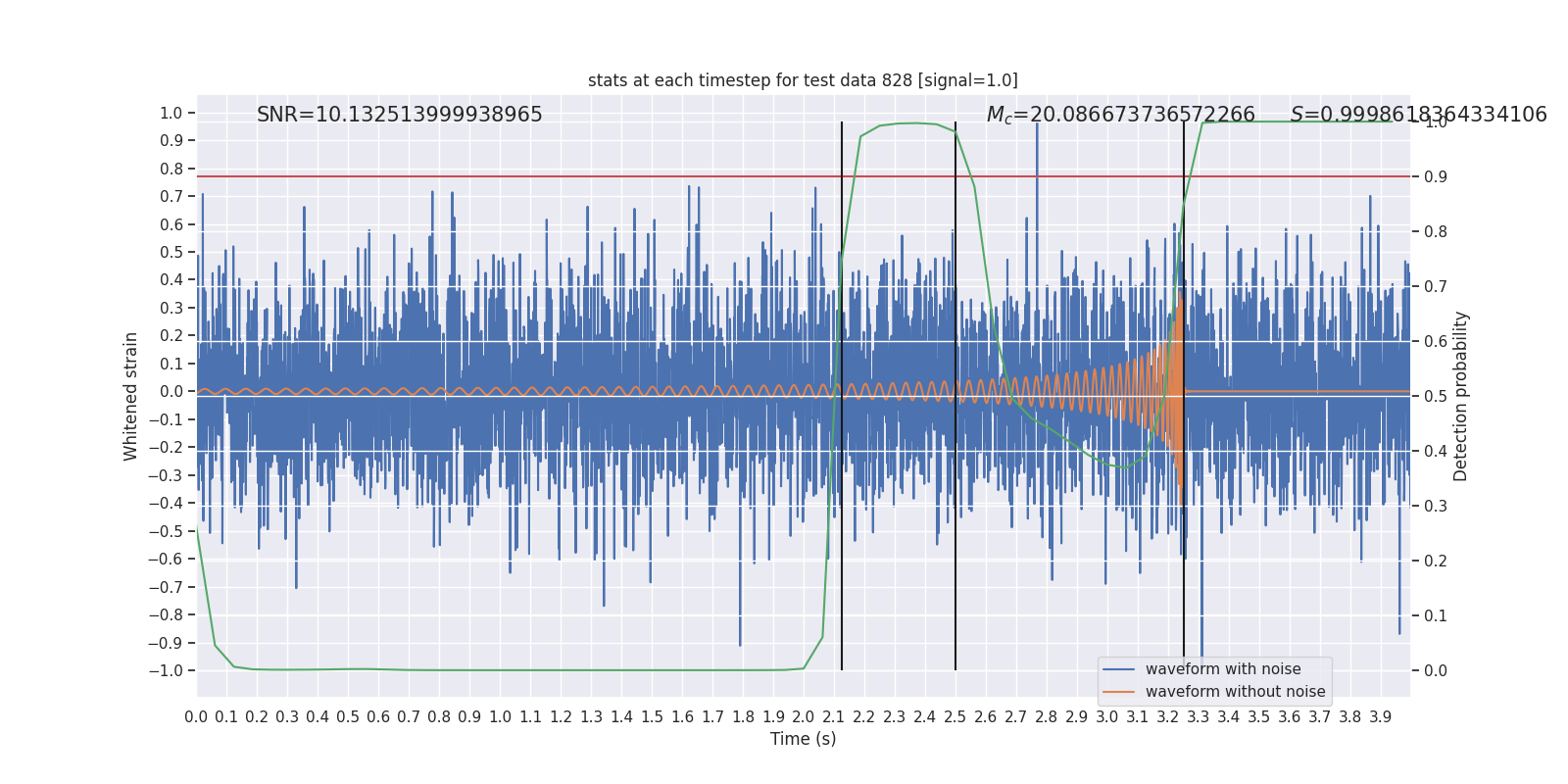1568x784 pixels.
Task: Click the 3.0 tick on the time axis
Action: click(1107, 716)
